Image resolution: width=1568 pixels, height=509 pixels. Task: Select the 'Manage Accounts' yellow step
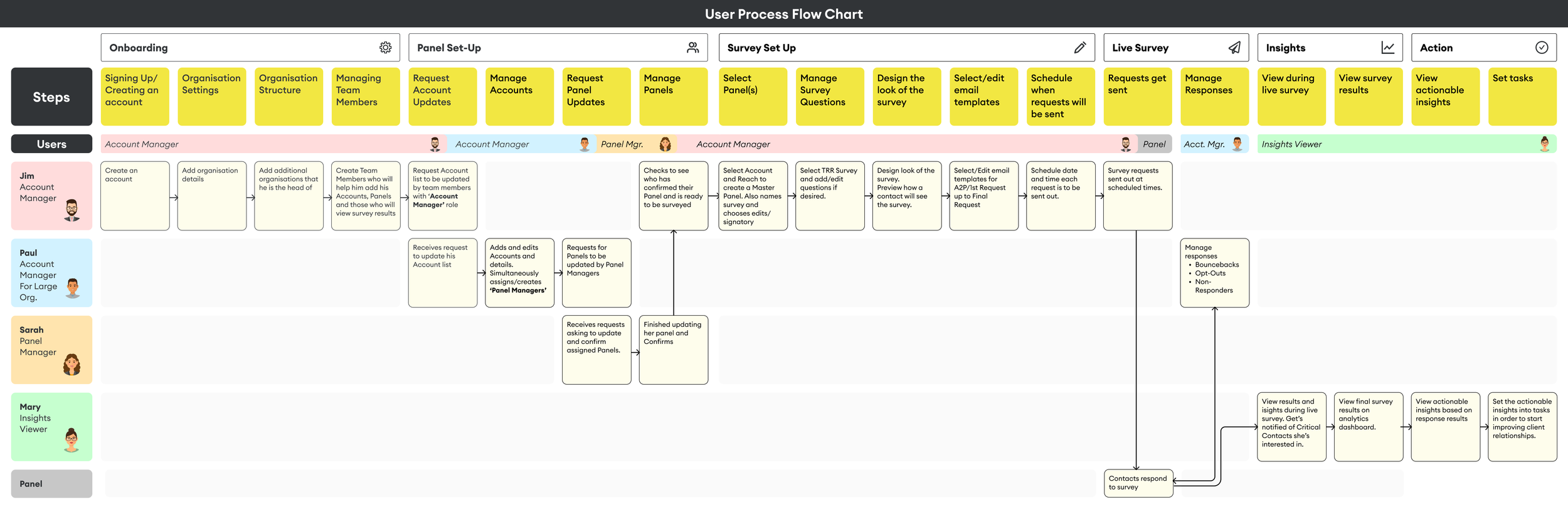pos(519,97)
